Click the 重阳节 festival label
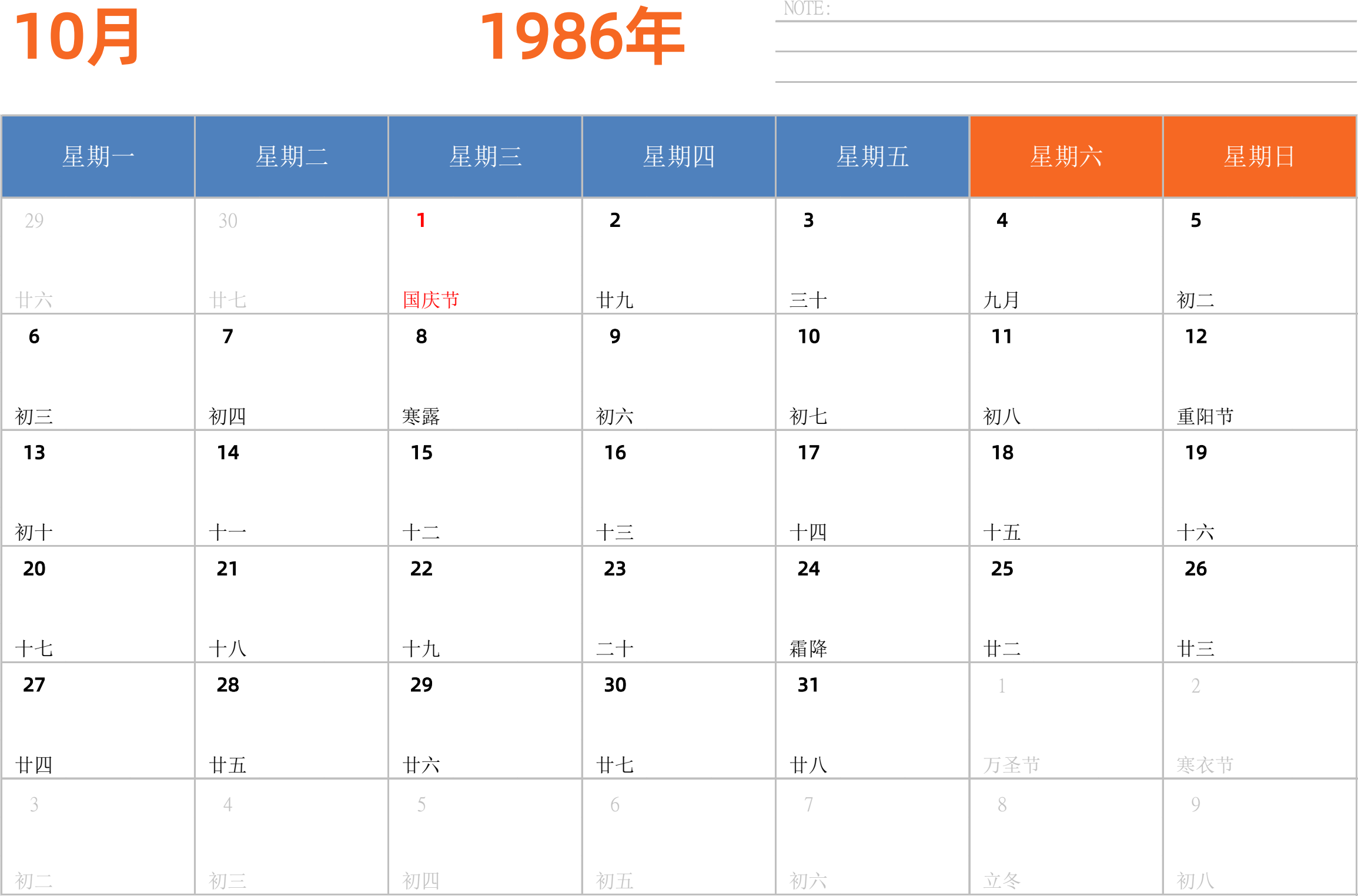This screenshot has width=1358, height=896. (1205, 416)
